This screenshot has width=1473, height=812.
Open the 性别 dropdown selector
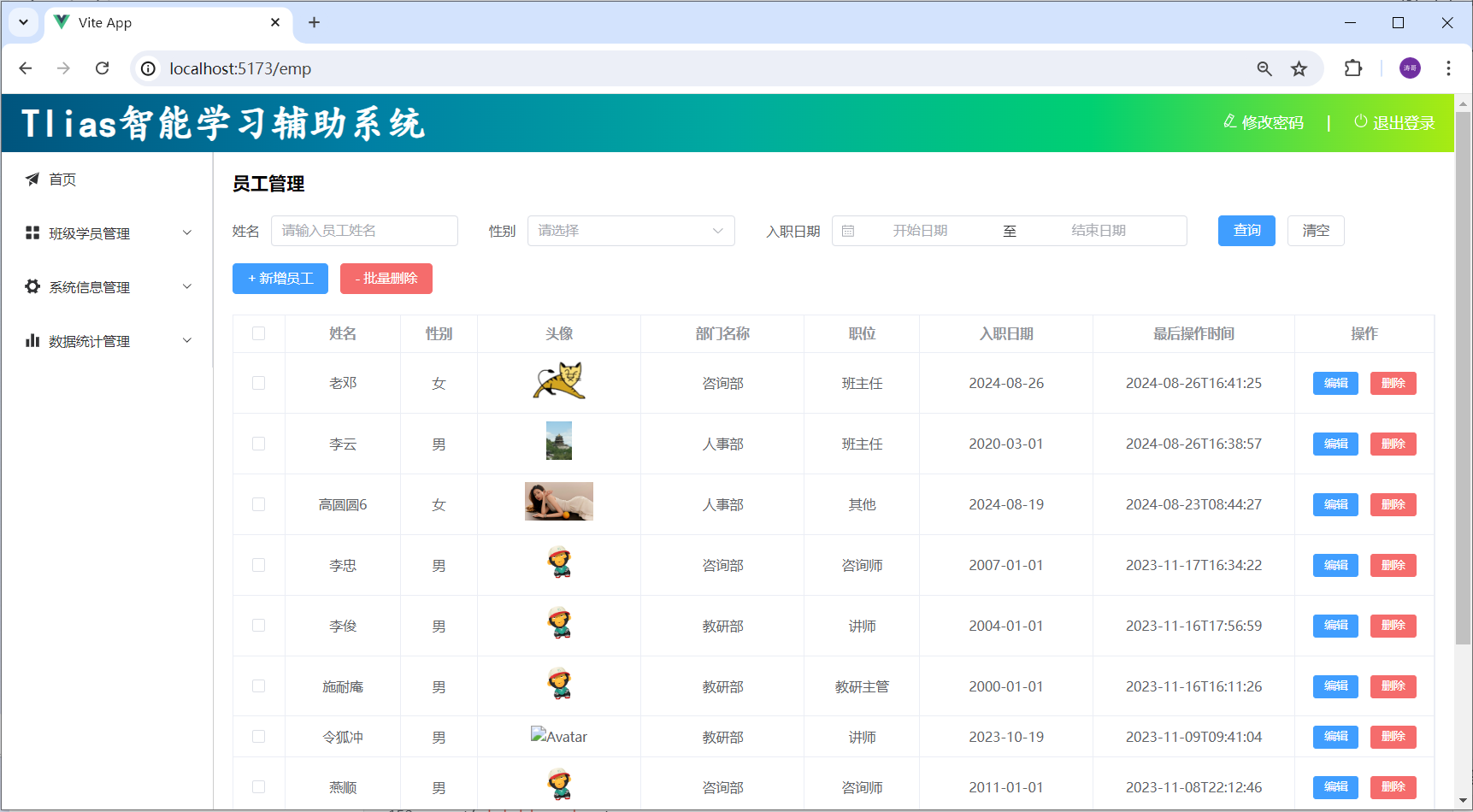(630, 231)
